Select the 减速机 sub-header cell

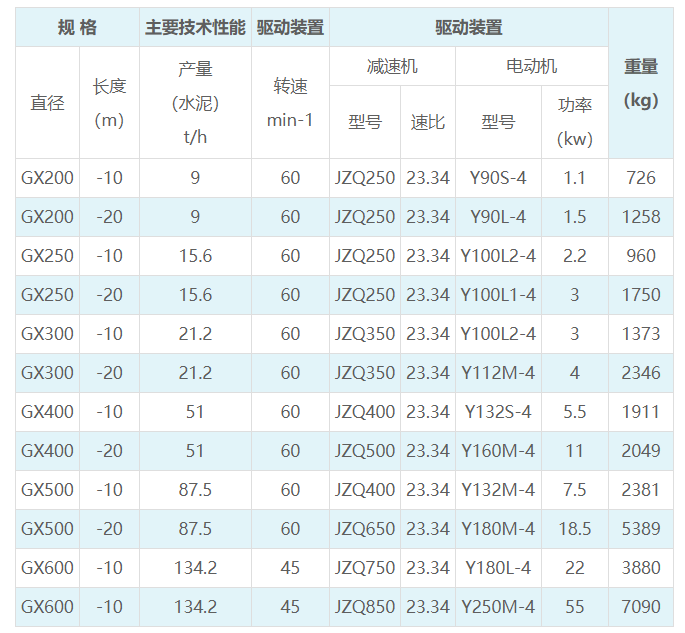click(x=392, y=66)
